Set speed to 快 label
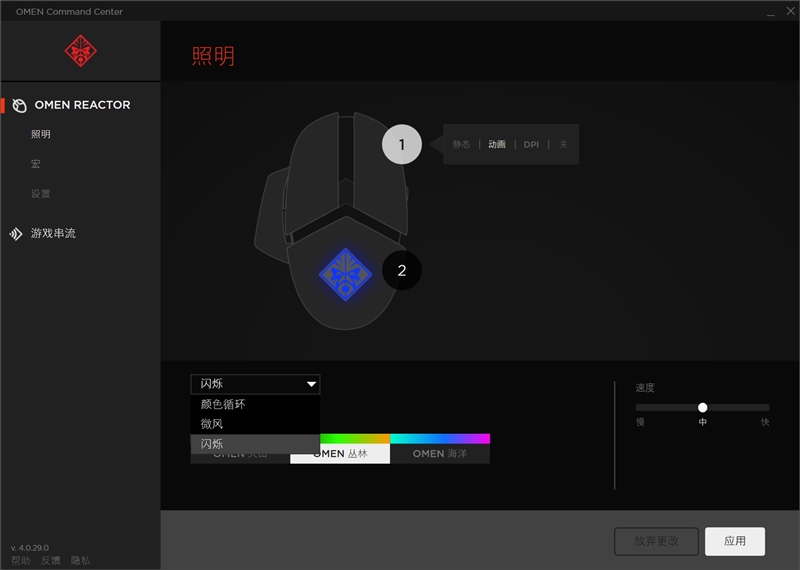The width and height of the screenshot is (800, 570). click(765, 422)
